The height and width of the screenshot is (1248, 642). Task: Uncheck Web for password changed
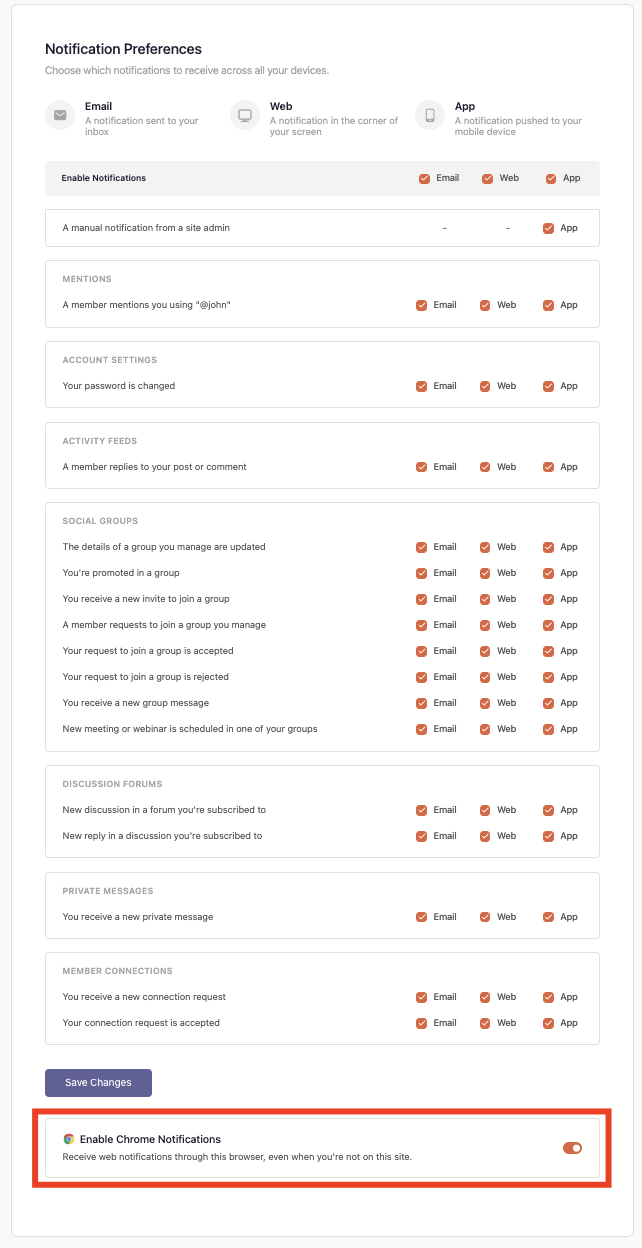pyautogui.click(x=485, y=386)
